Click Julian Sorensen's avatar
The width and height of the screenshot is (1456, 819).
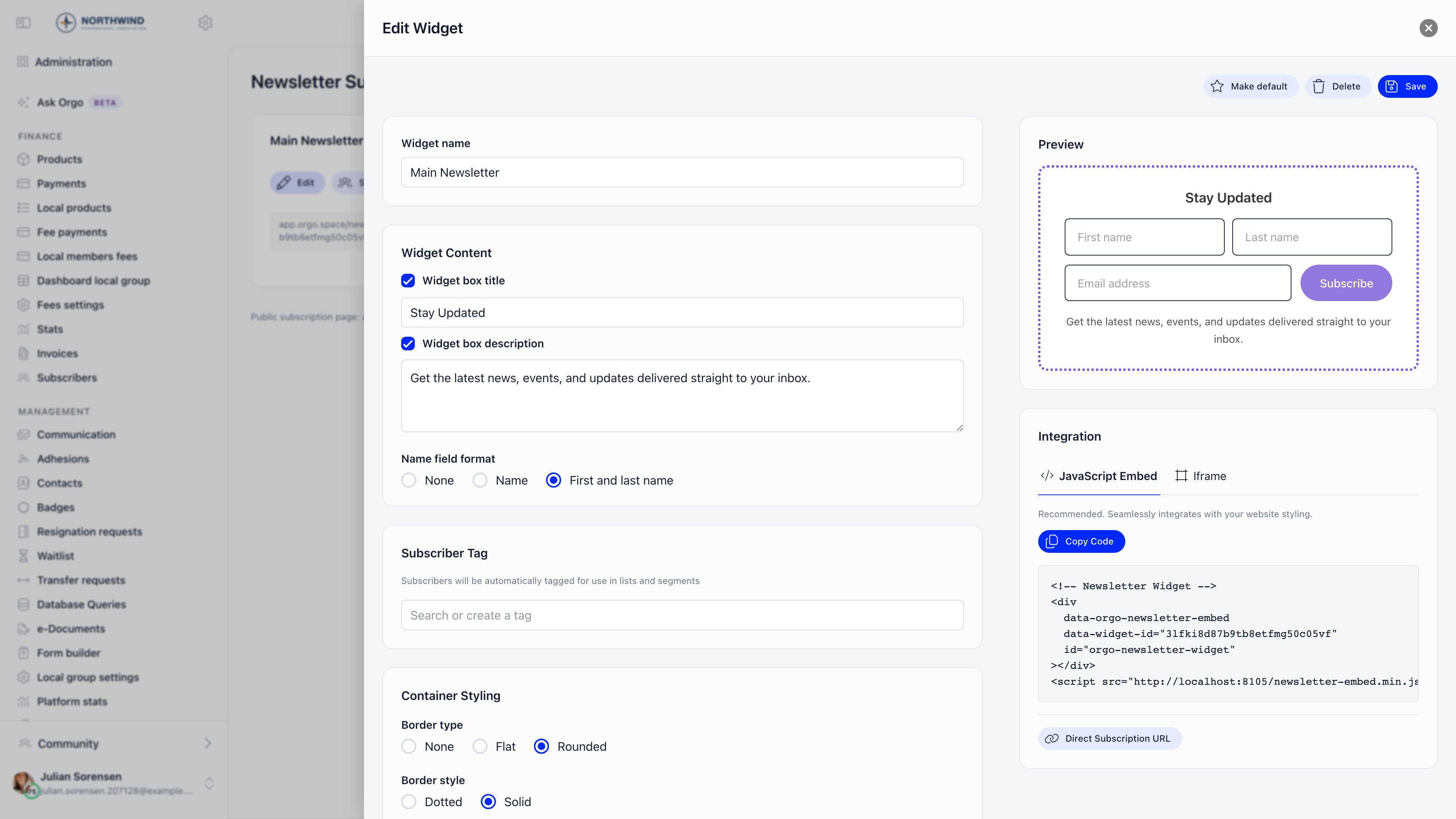click(x=24, y=783)
